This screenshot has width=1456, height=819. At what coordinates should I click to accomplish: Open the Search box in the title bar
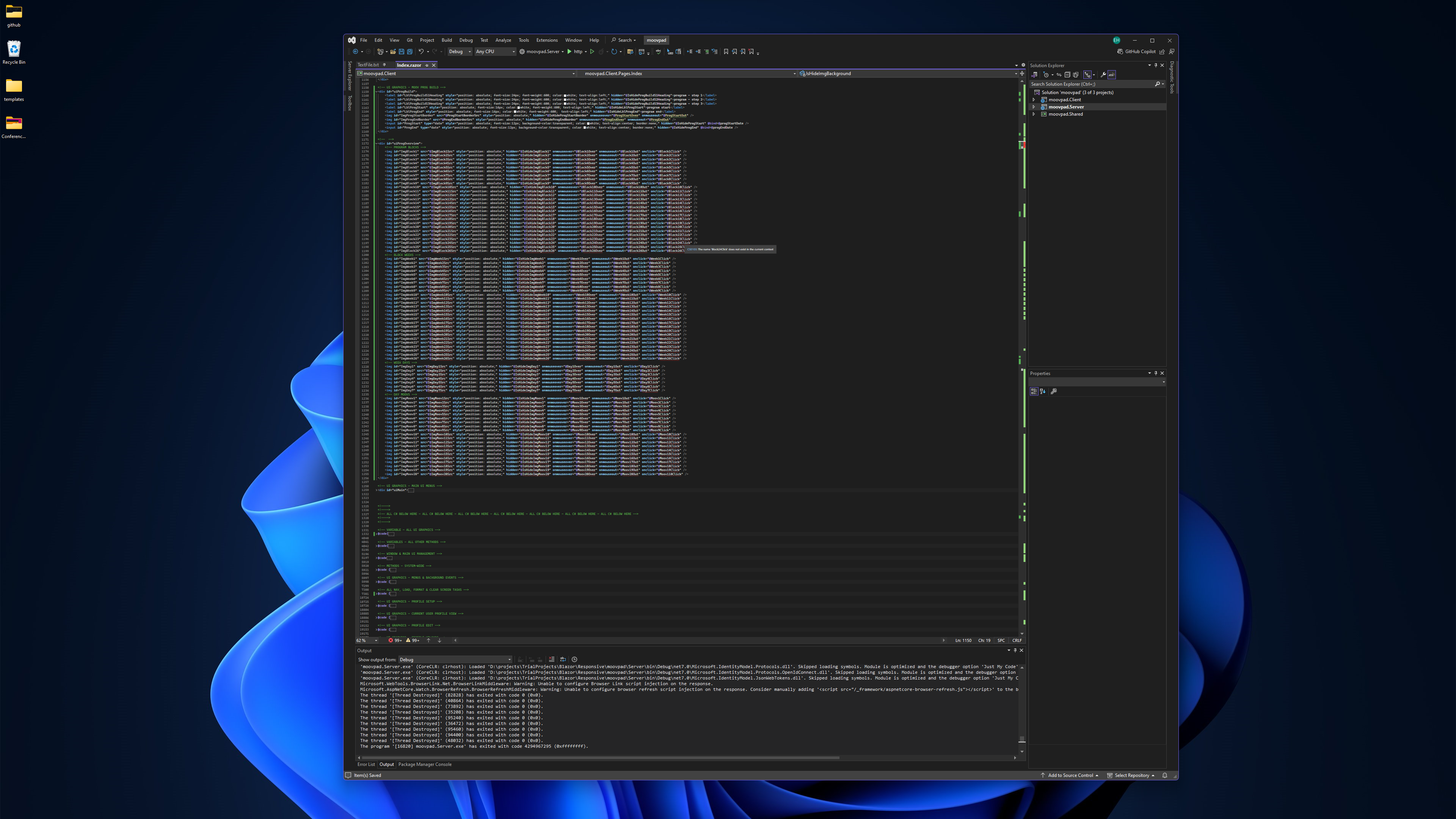(623, 40)
